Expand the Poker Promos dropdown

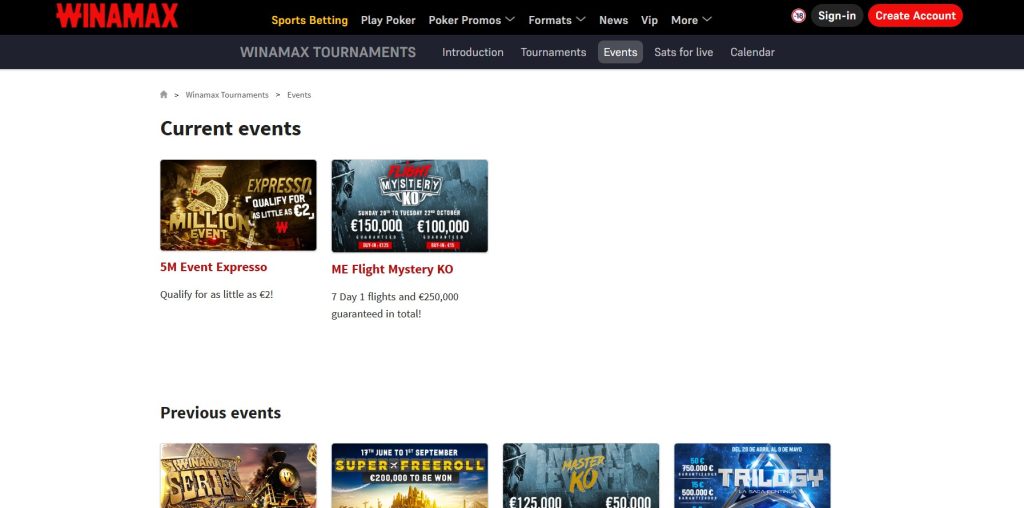coord(471,20)
